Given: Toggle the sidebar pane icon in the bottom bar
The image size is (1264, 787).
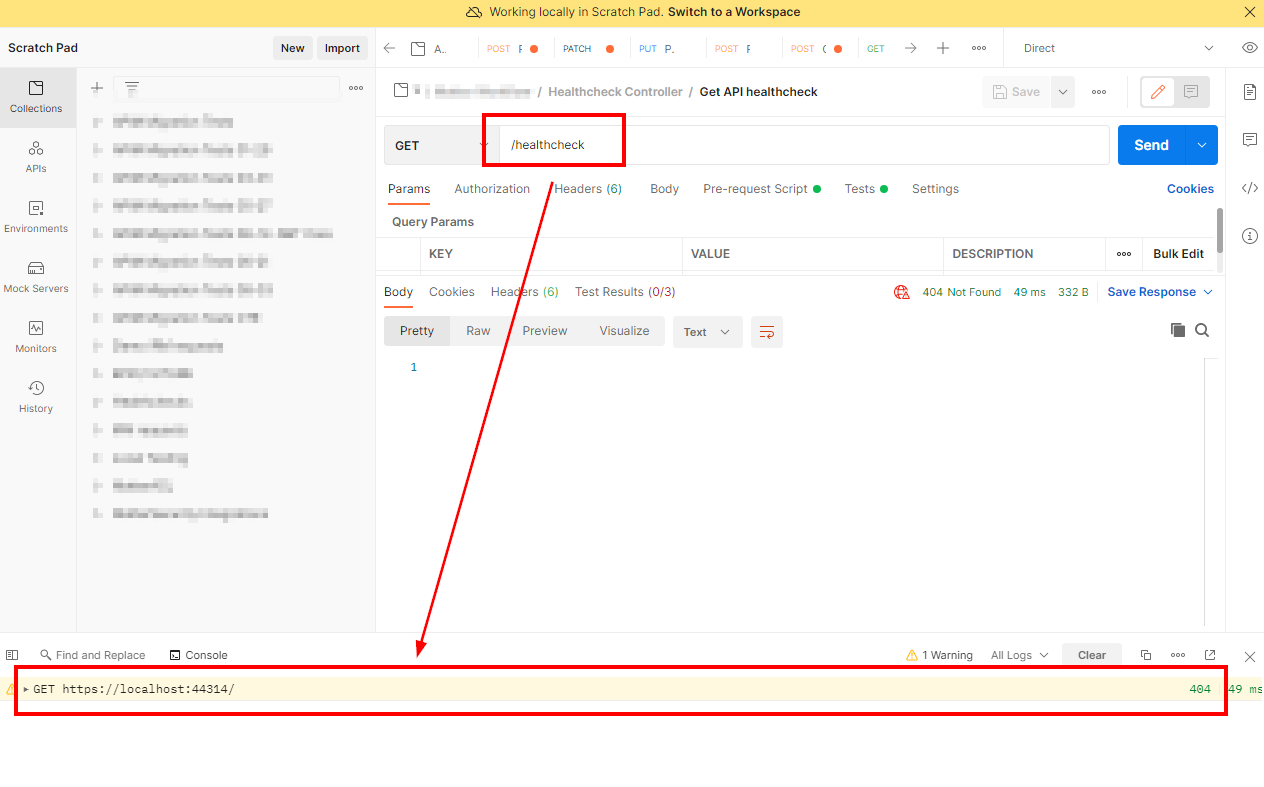Looking at the screenshot, I should [x=12, y=655].
